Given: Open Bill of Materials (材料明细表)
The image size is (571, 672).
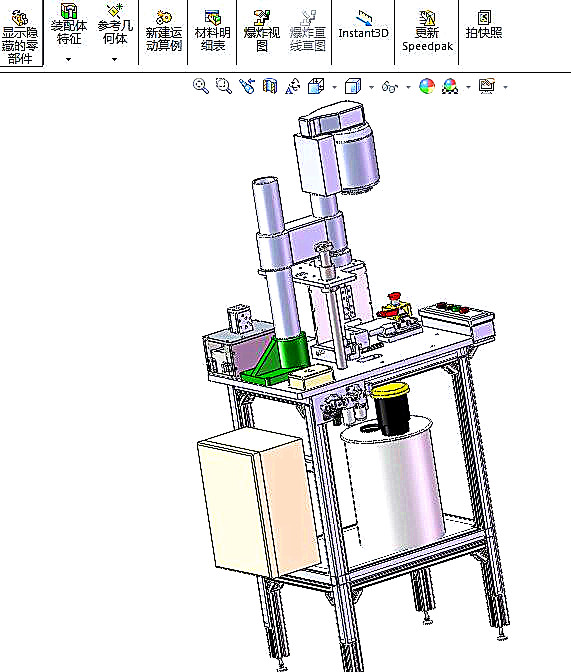Looking at the screenshot, I should click(x=213, y=31).
